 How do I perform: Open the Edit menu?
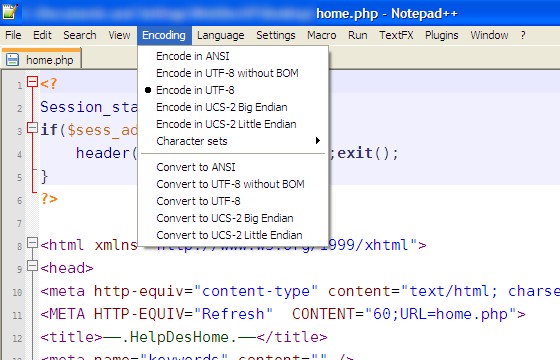[x=42, y=35]
